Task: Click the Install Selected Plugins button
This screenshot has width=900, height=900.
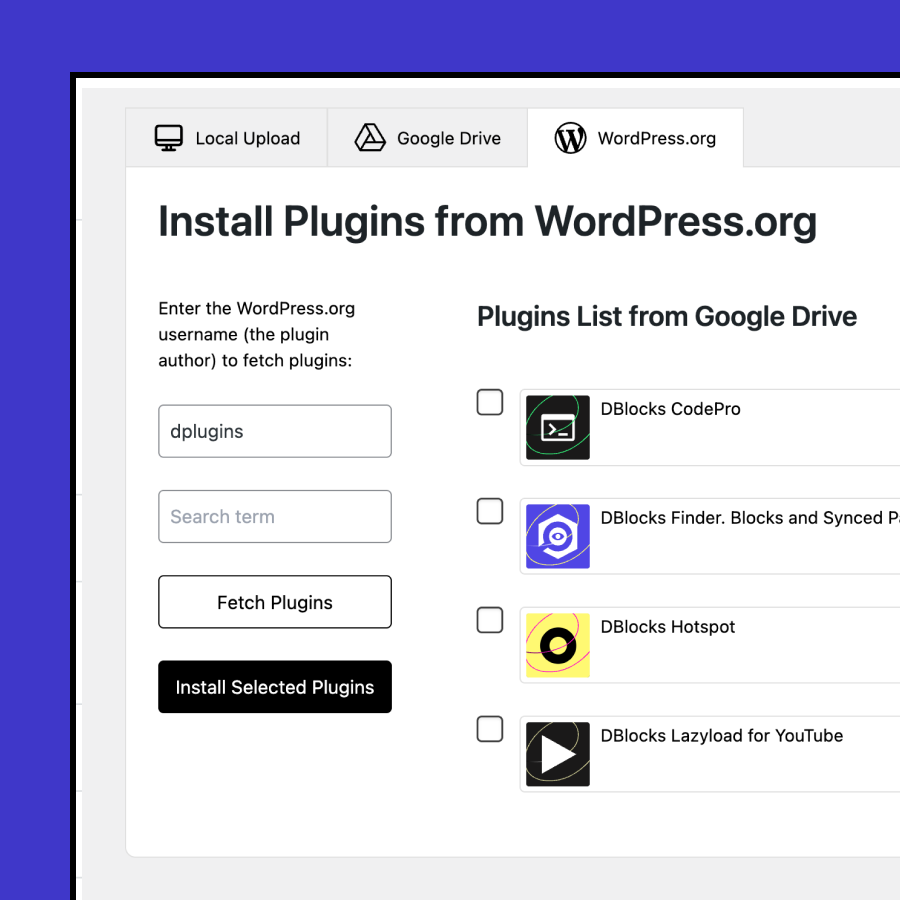Action: (275, 687)
